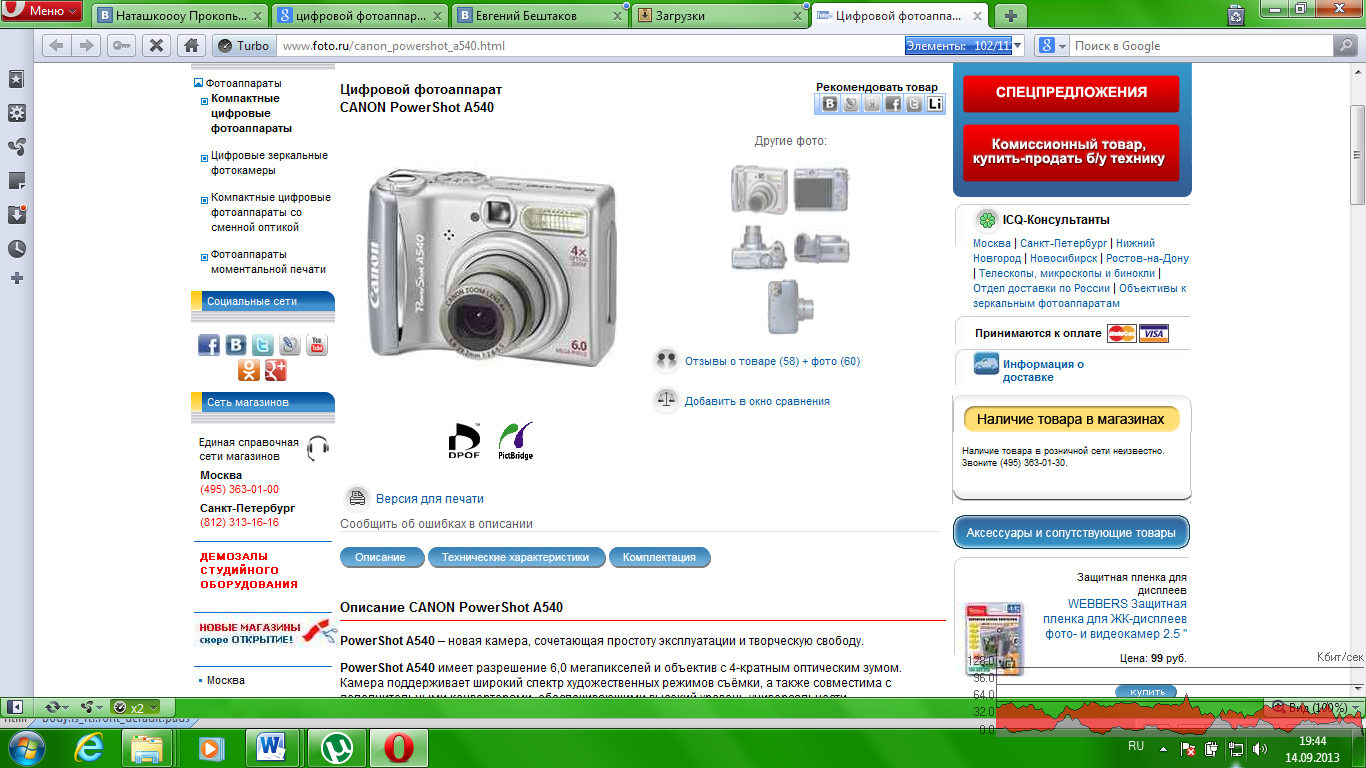Open the Opera Меню button

42,11
